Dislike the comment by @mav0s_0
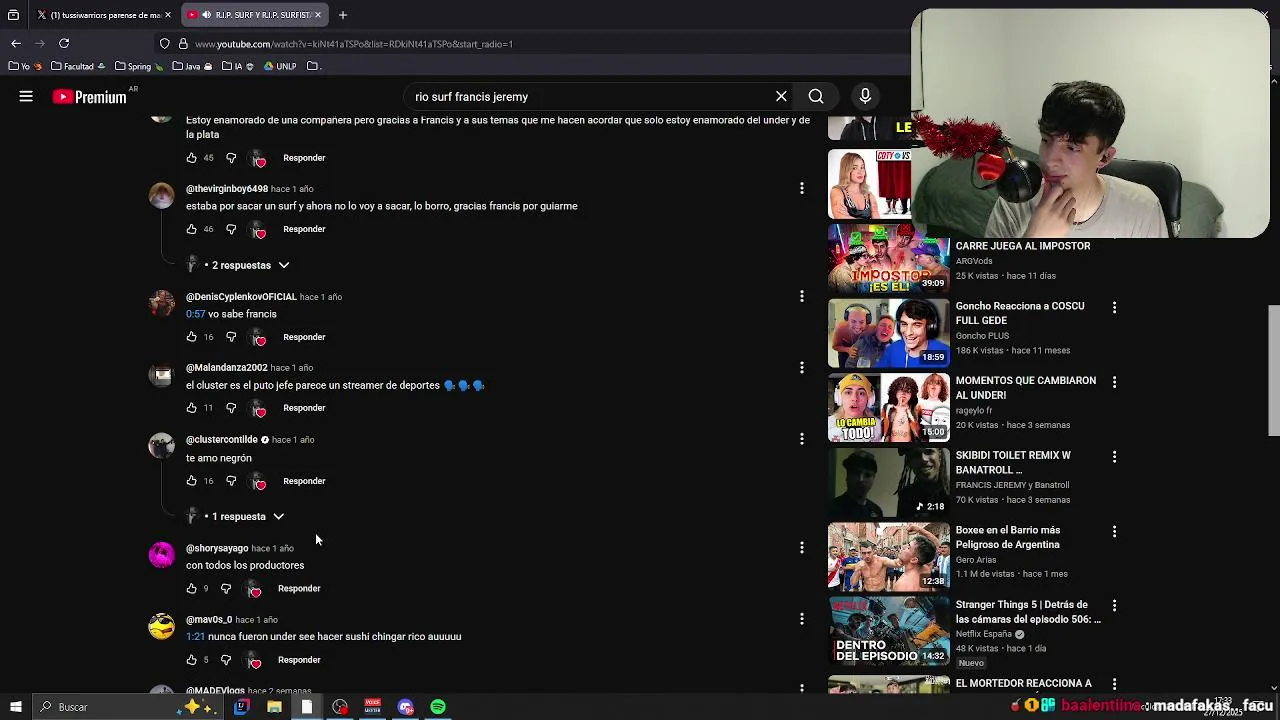The height and width of the screenshot is (720, 1280). point(226,660)
